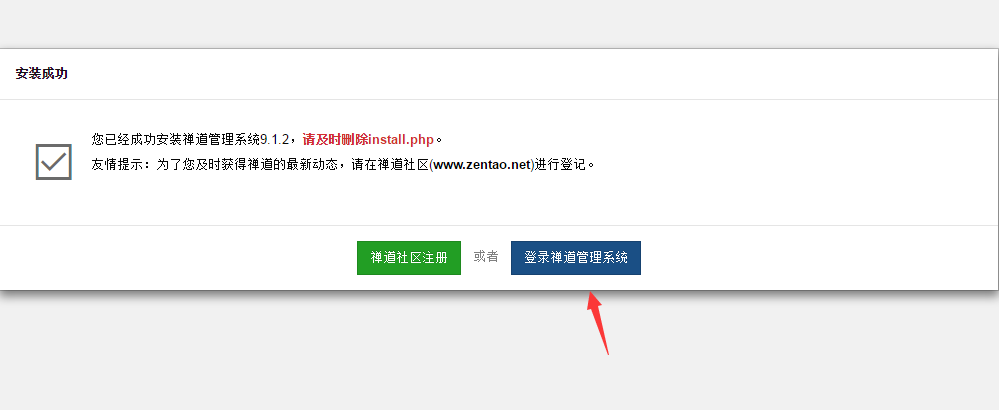Click the 安装成功 dialog title
Screen dimensions: 999x410
tap(41, 74)
